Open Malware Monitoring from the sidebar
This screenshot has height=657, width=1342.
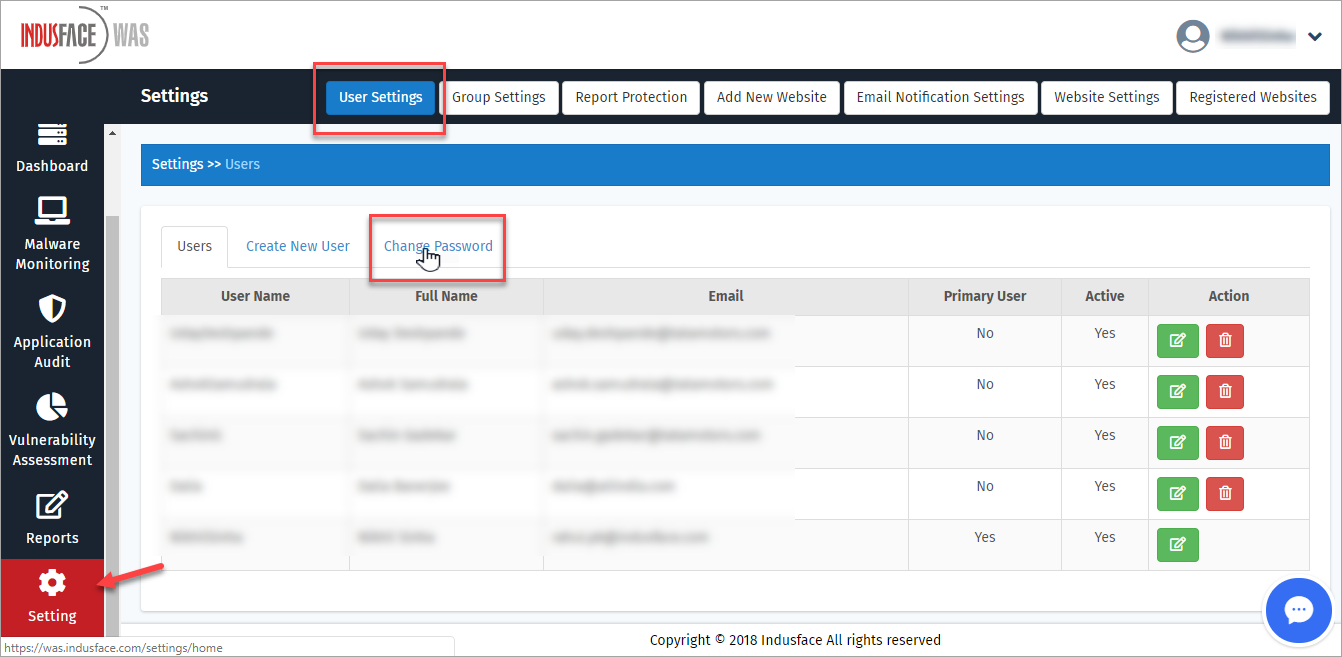tap(52, 234)
